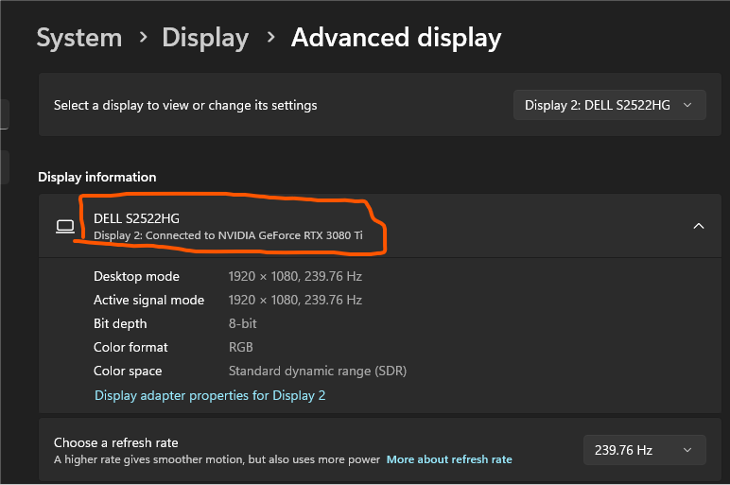Click the Display information section heading

pyautogui.click(x=97, y=177)
